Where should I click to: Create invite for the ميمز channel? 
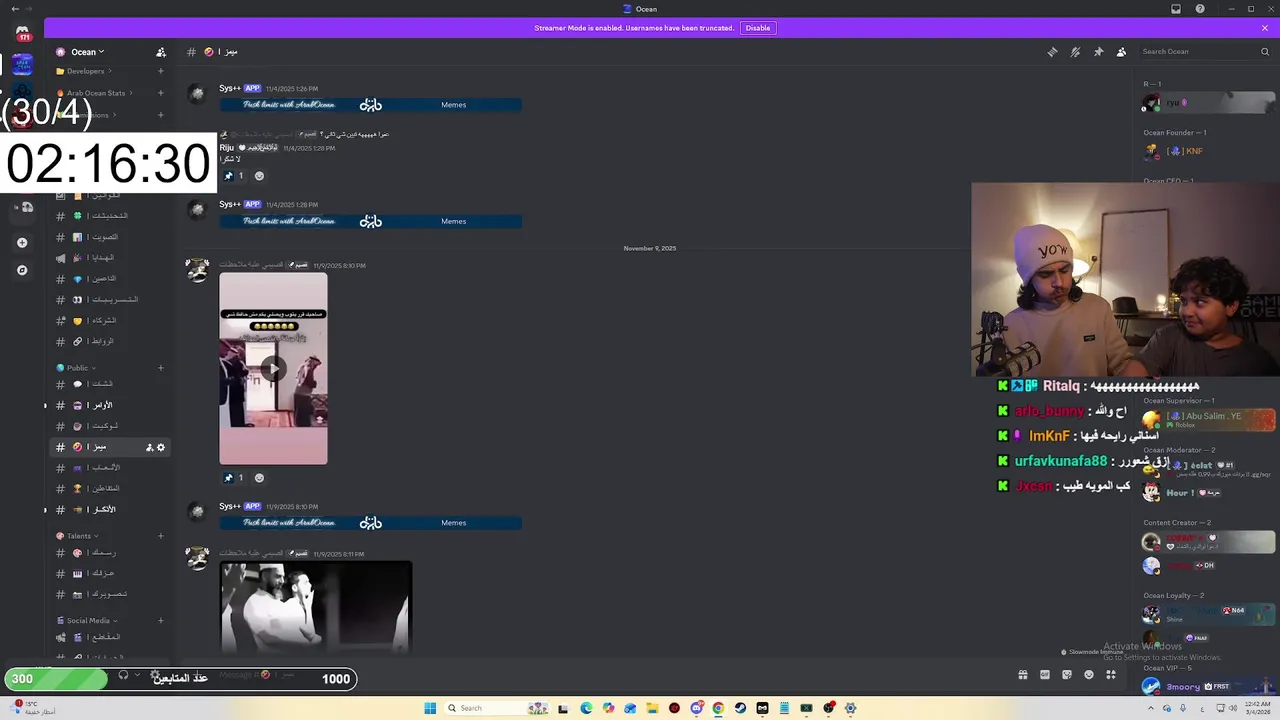pyautogui.click(x=149, y=447)
